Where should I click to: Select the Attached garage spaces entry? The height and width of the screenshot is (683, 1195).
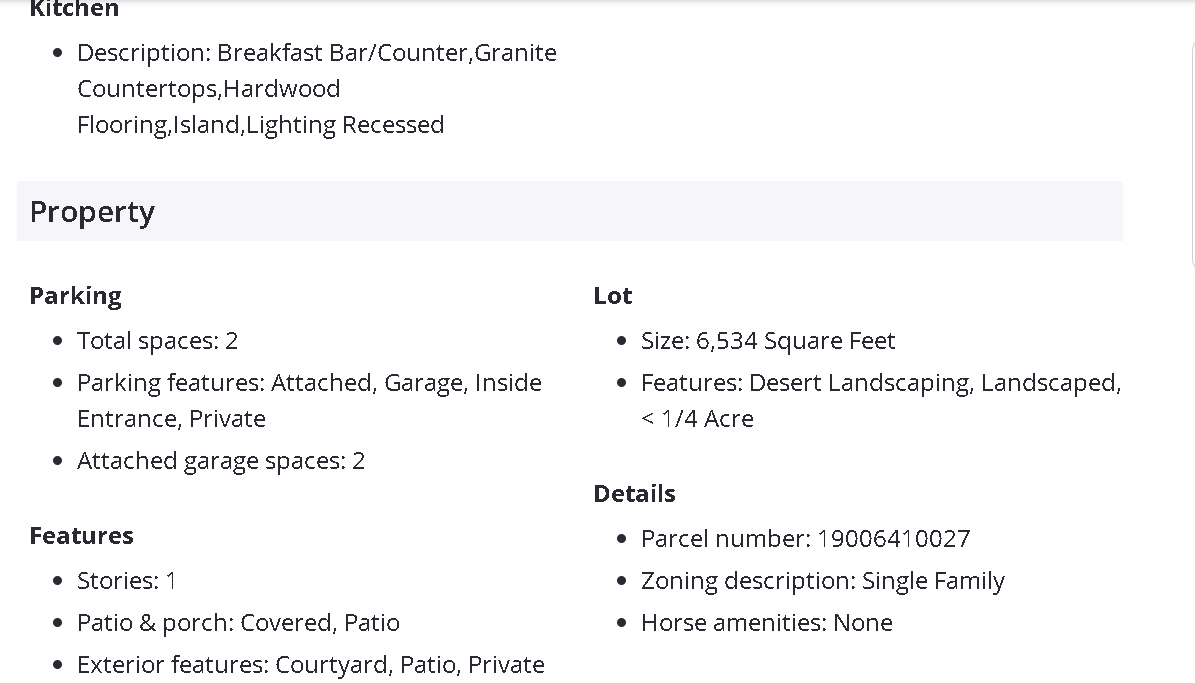pos(220,461)
